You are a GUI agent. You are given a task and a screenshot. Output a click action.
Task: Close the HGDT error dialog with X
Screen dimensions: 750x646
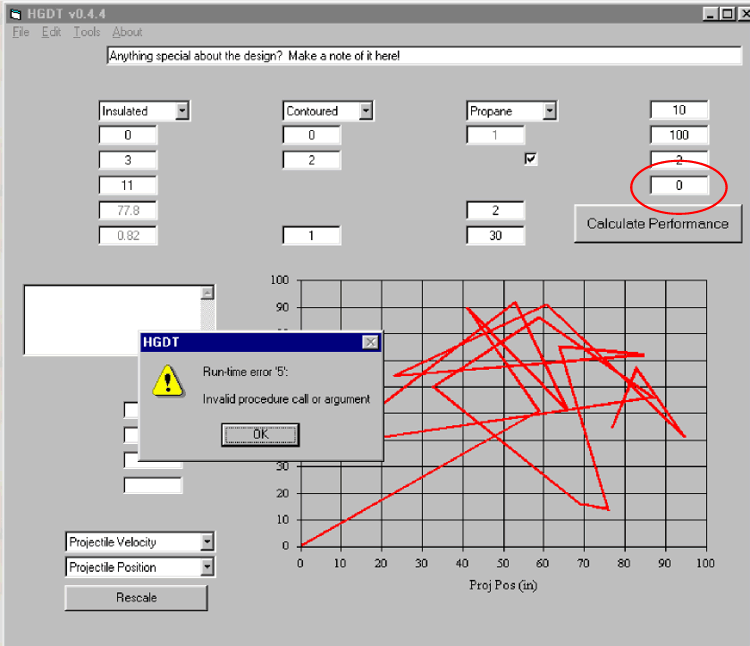coord(371,342)
